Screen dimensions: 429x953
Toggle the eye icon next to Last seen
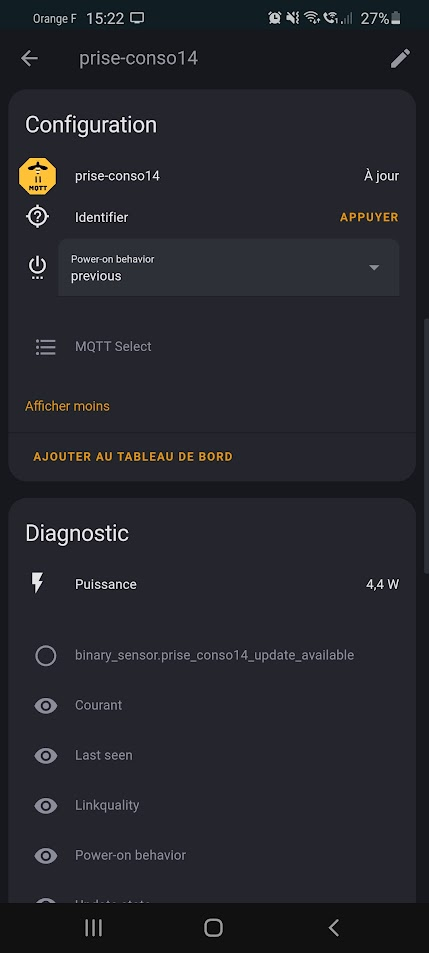[46, 755]
